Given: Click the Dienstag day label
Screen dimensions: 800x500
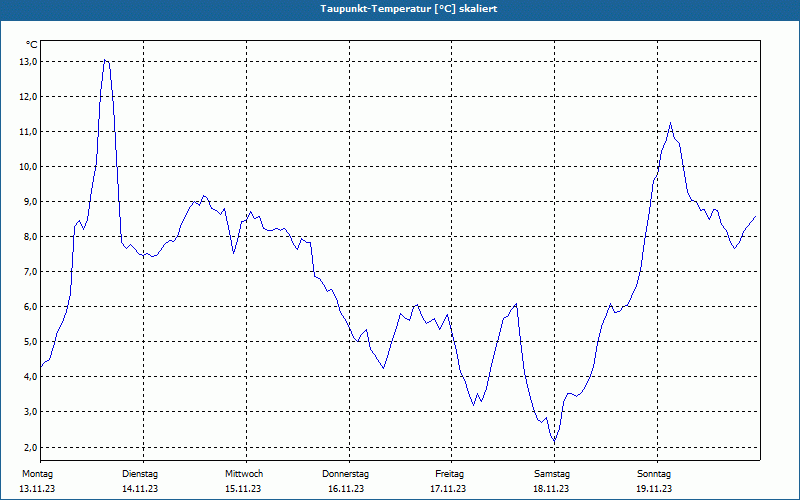Looking at the screenshot, I should pos(140,474).
